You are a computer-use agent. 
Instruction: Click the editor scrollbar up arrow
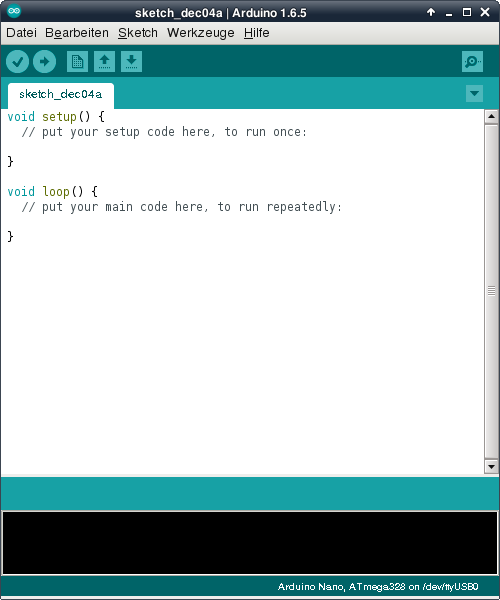click(491, 116)
